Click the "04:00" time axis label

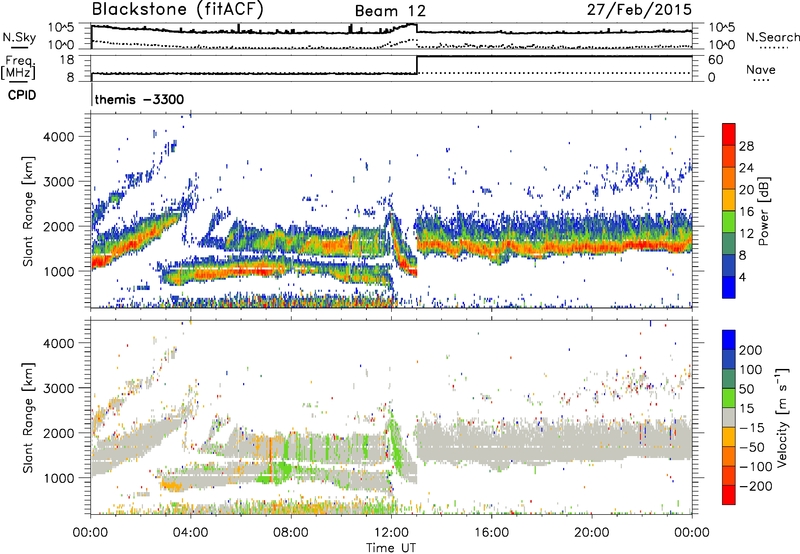click(191, 533)
